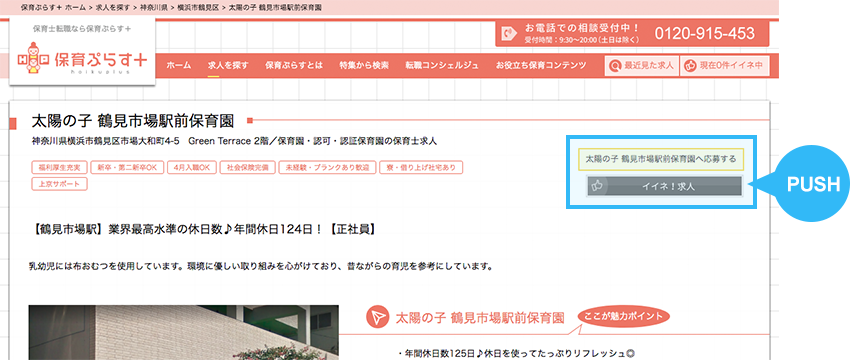The height and width of the screenshot is (360, 850).
Task: Click the 福利厚生充実 tag
Action: click(59, 168)
